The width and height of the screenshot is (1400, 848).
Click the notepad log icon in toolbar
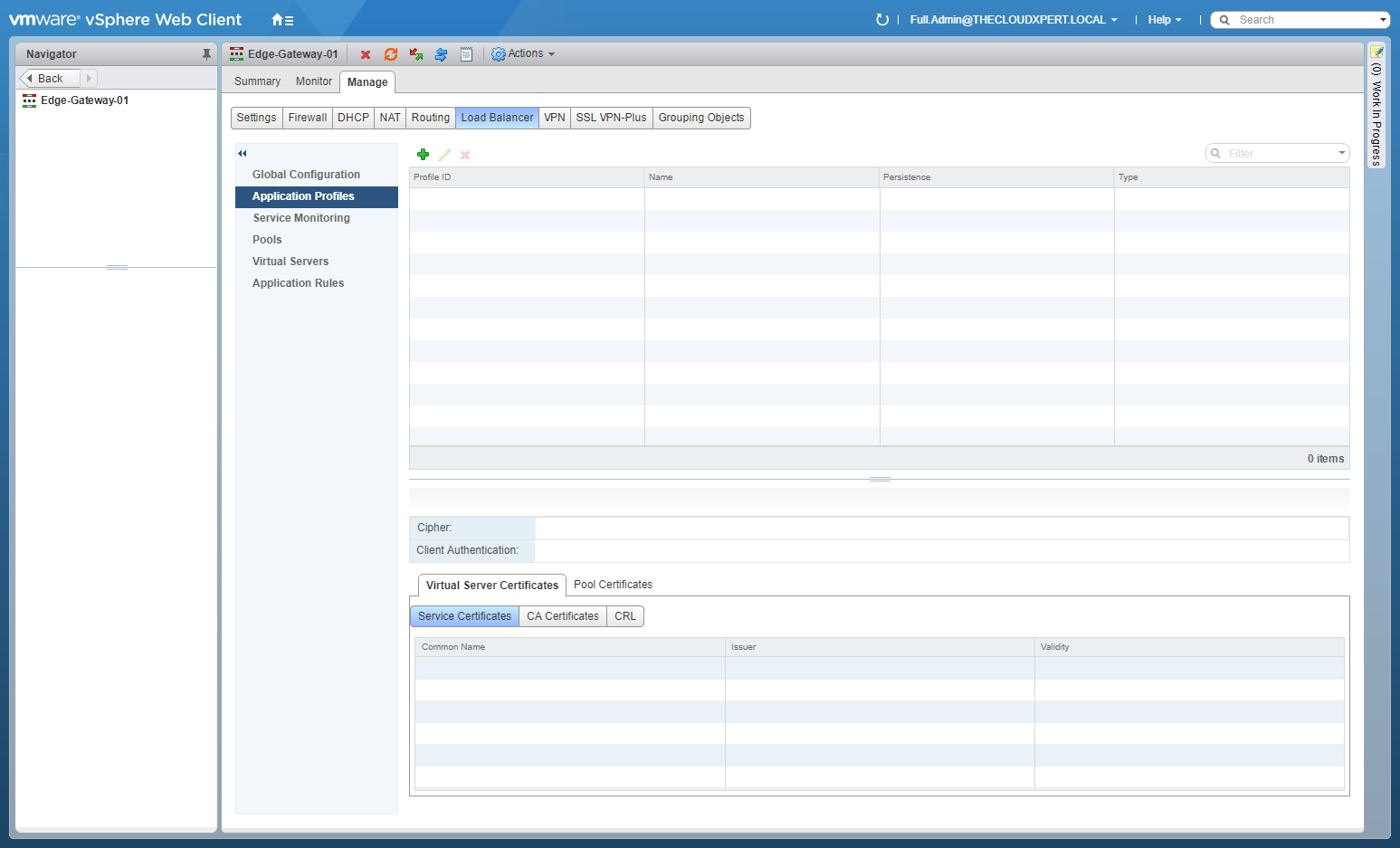coord(466,55)
